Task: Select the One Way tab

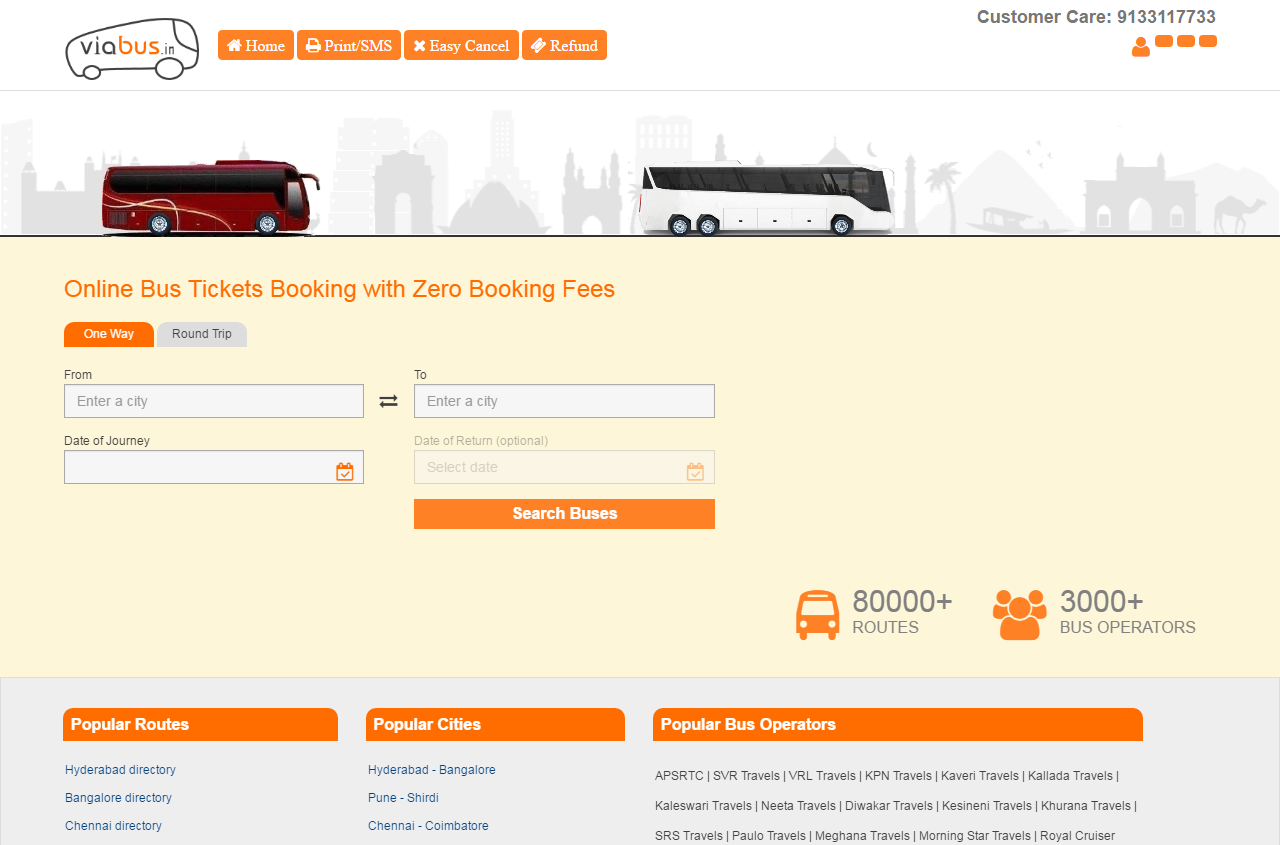Action: (109, 334)
